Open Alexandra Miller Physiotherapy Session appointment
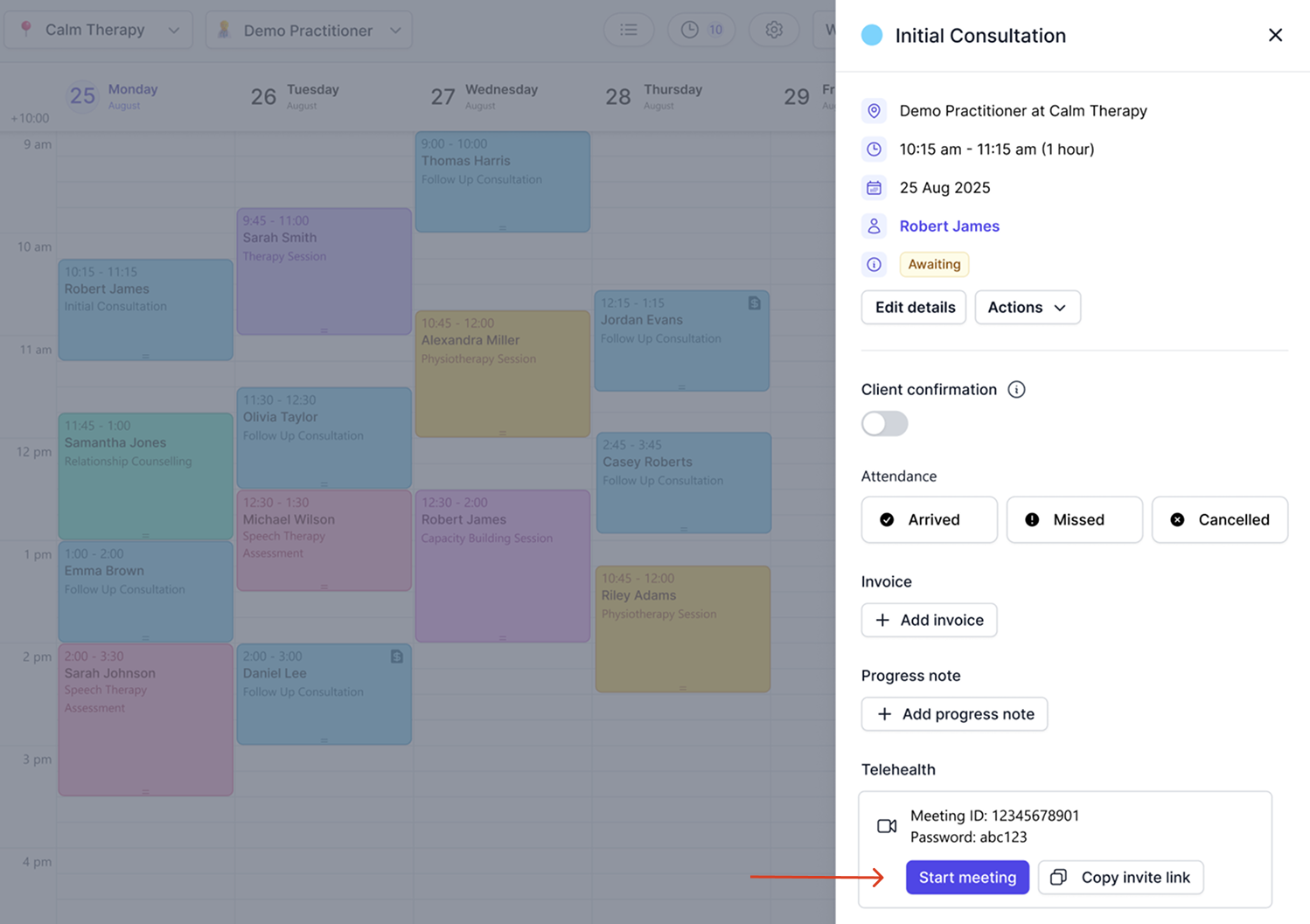This screenshot has width=1310, height=924. point(502,373)
